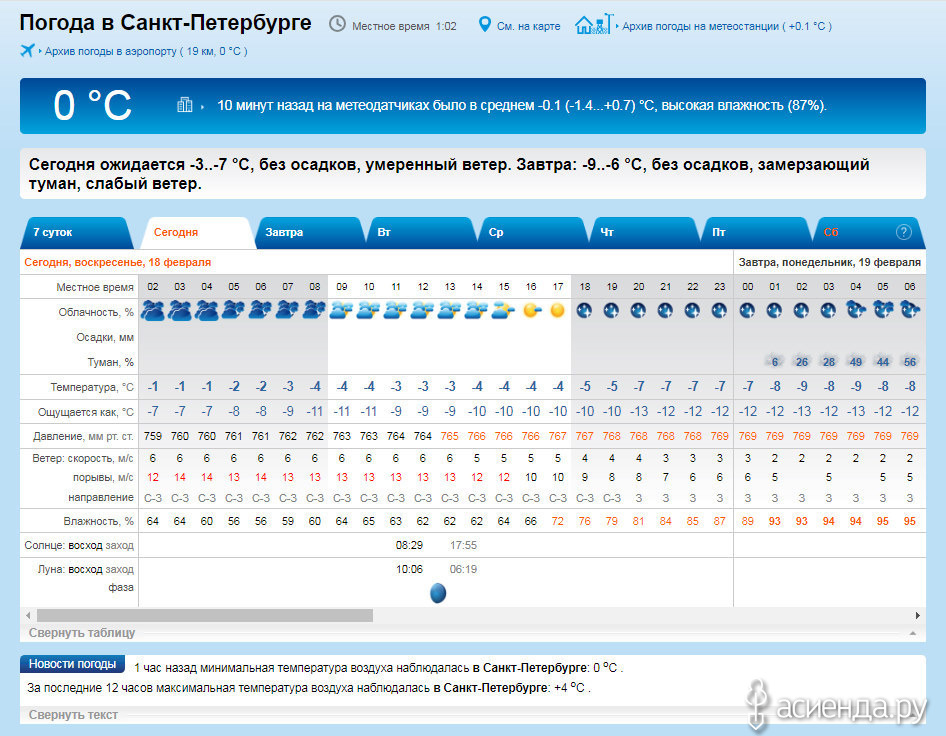Click the fog icon with value 49
Viewport: 946px width, 736px height.
pos(855,361)
